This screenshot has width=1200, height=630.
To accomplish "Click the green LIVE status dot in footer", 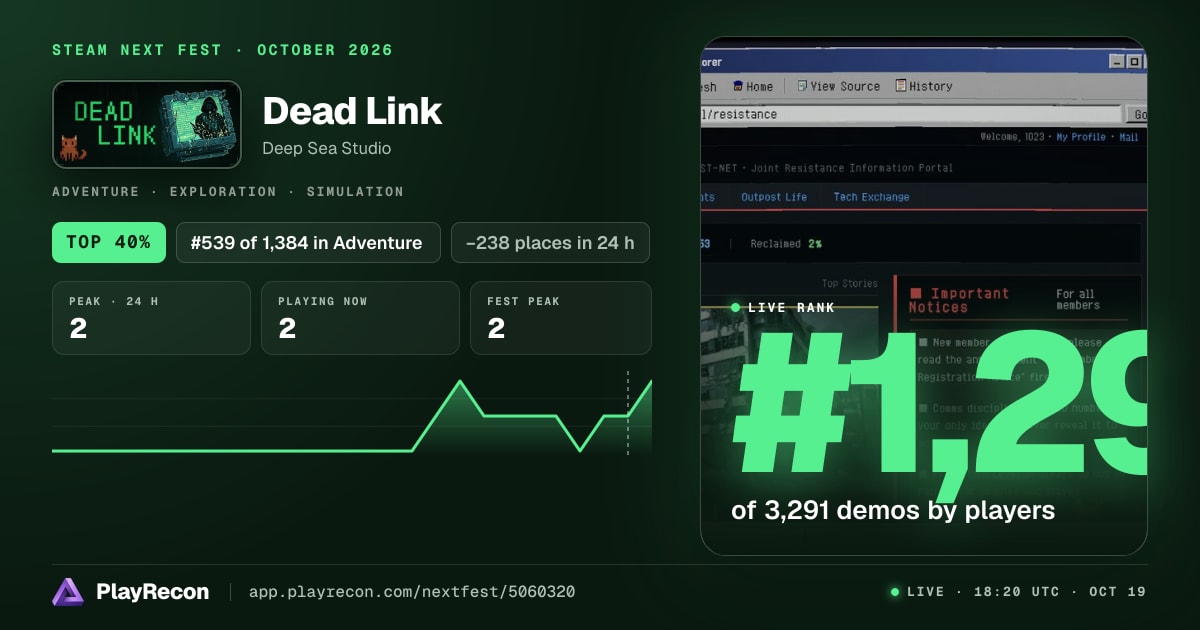I will (895, 592).
